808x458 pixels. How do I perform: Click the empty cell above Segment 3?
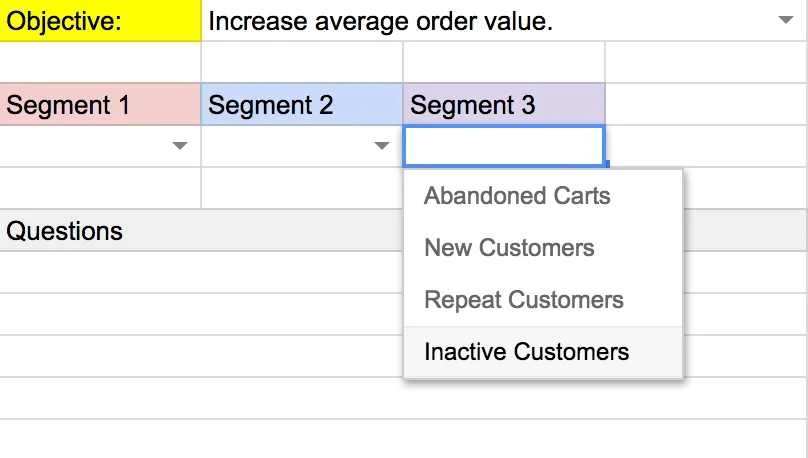(x=504, y=62)
